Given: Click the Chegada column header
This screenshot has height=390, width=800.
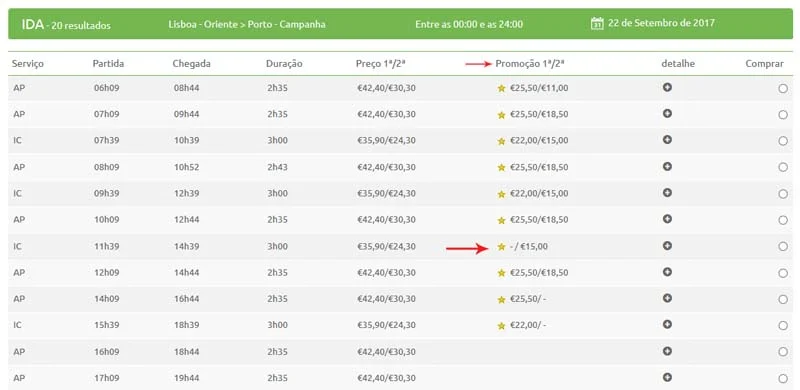Looking at the screenshot, I should (191, 64).
